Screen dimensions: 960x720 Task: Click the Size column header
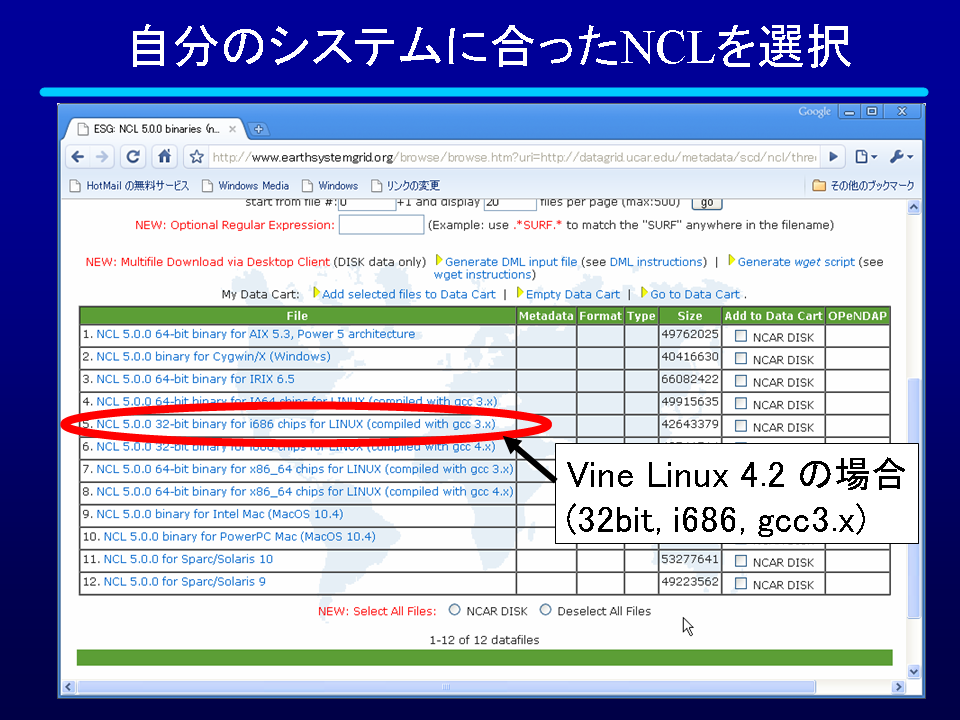(690, 316)
